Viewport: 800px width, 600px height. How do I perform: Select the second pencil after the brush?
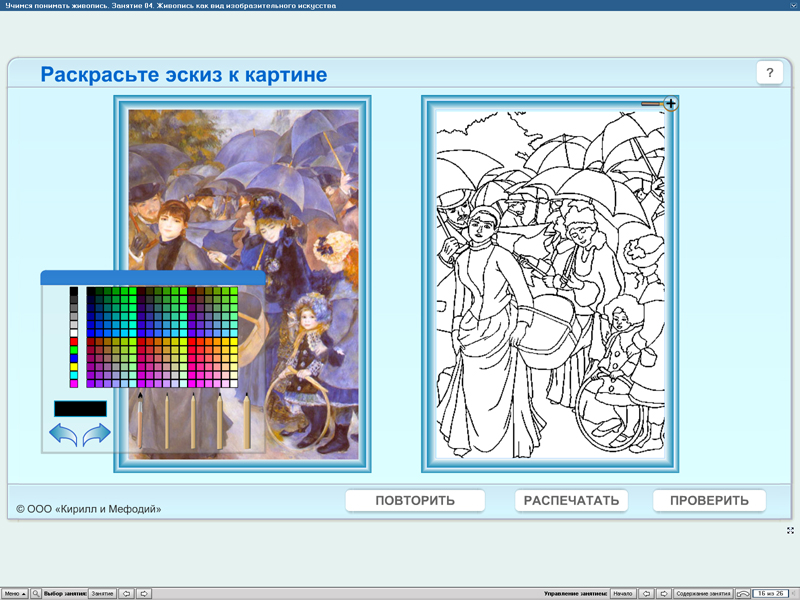tap(193, 421)
